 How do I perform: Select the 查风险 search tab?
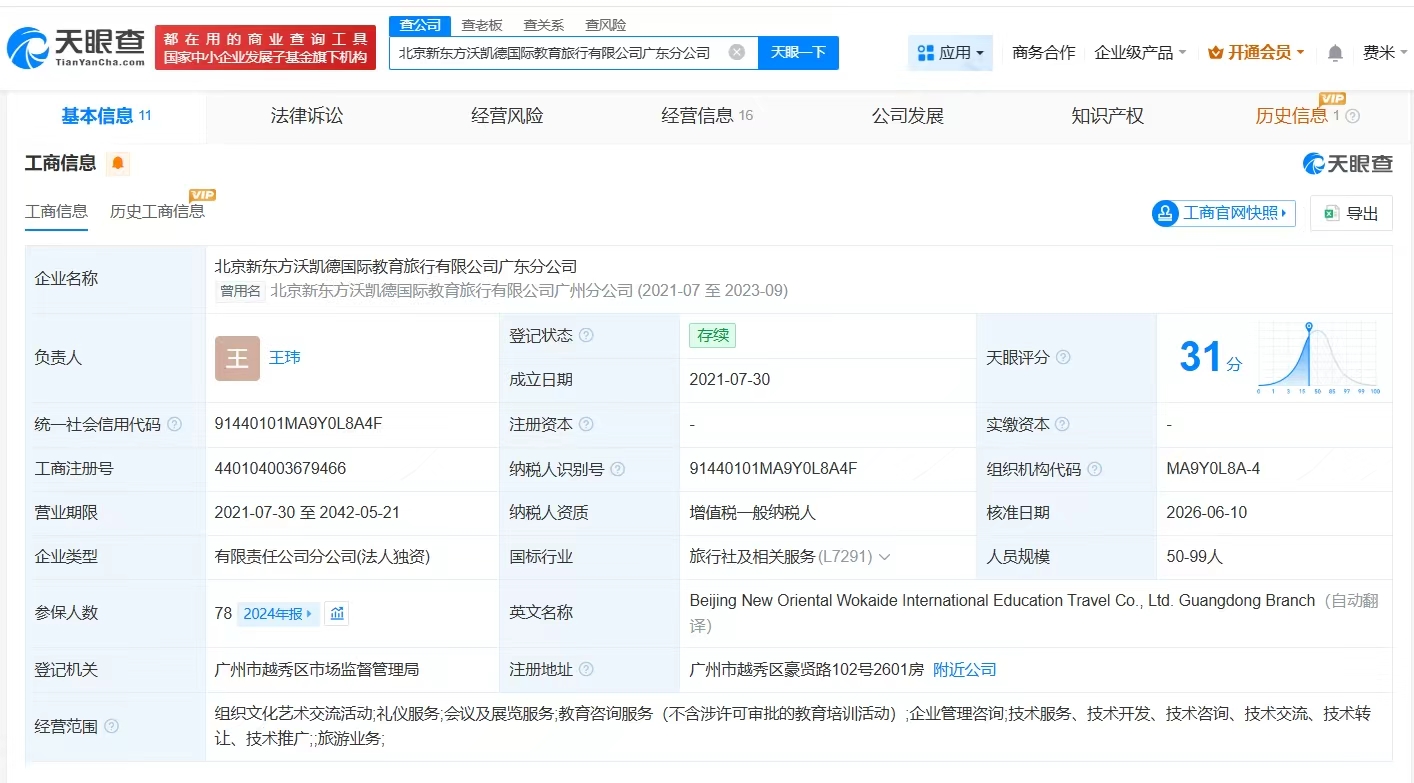[606, 25]
